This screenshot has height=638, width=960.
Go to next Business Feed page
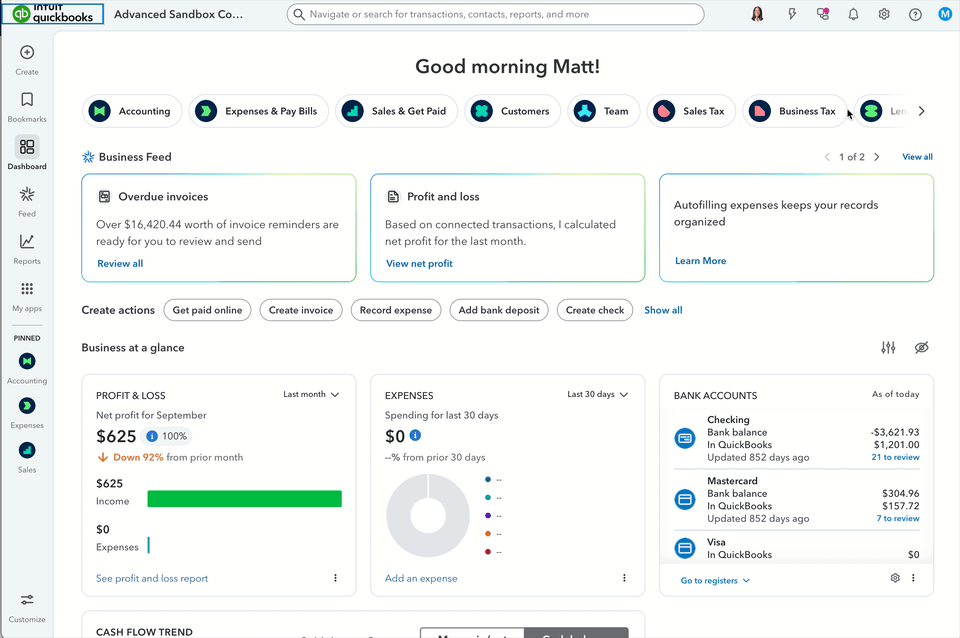(x=877, y=157)
